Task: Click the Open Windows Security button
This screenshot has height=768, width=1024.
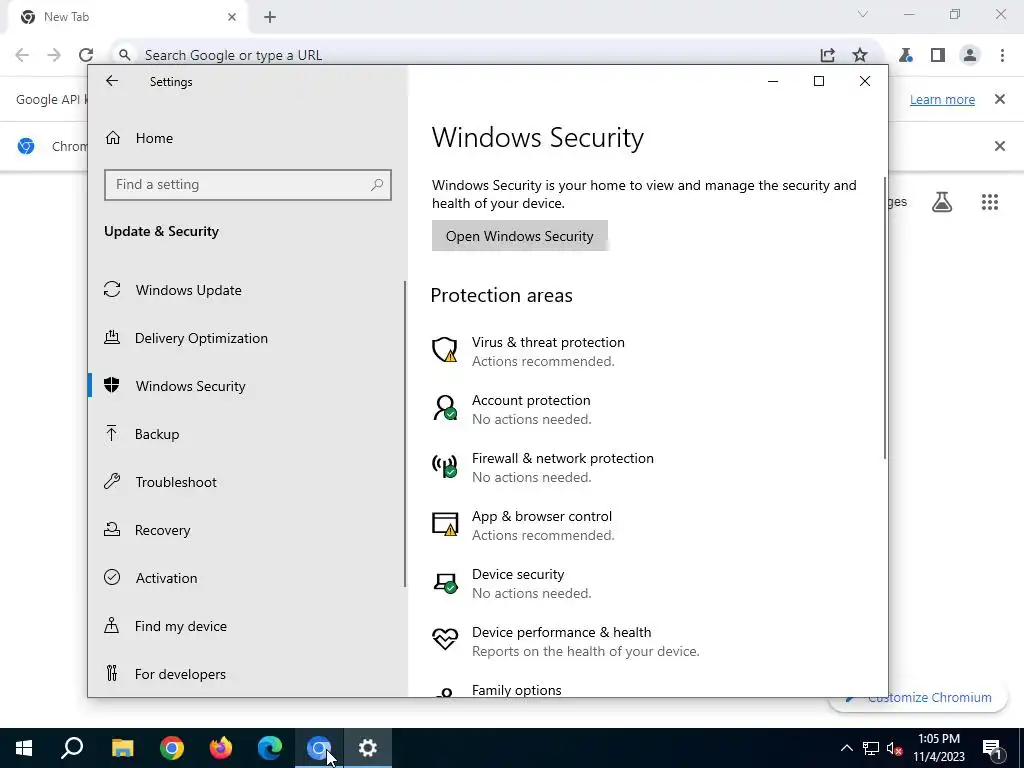Action: pos(520,236)
